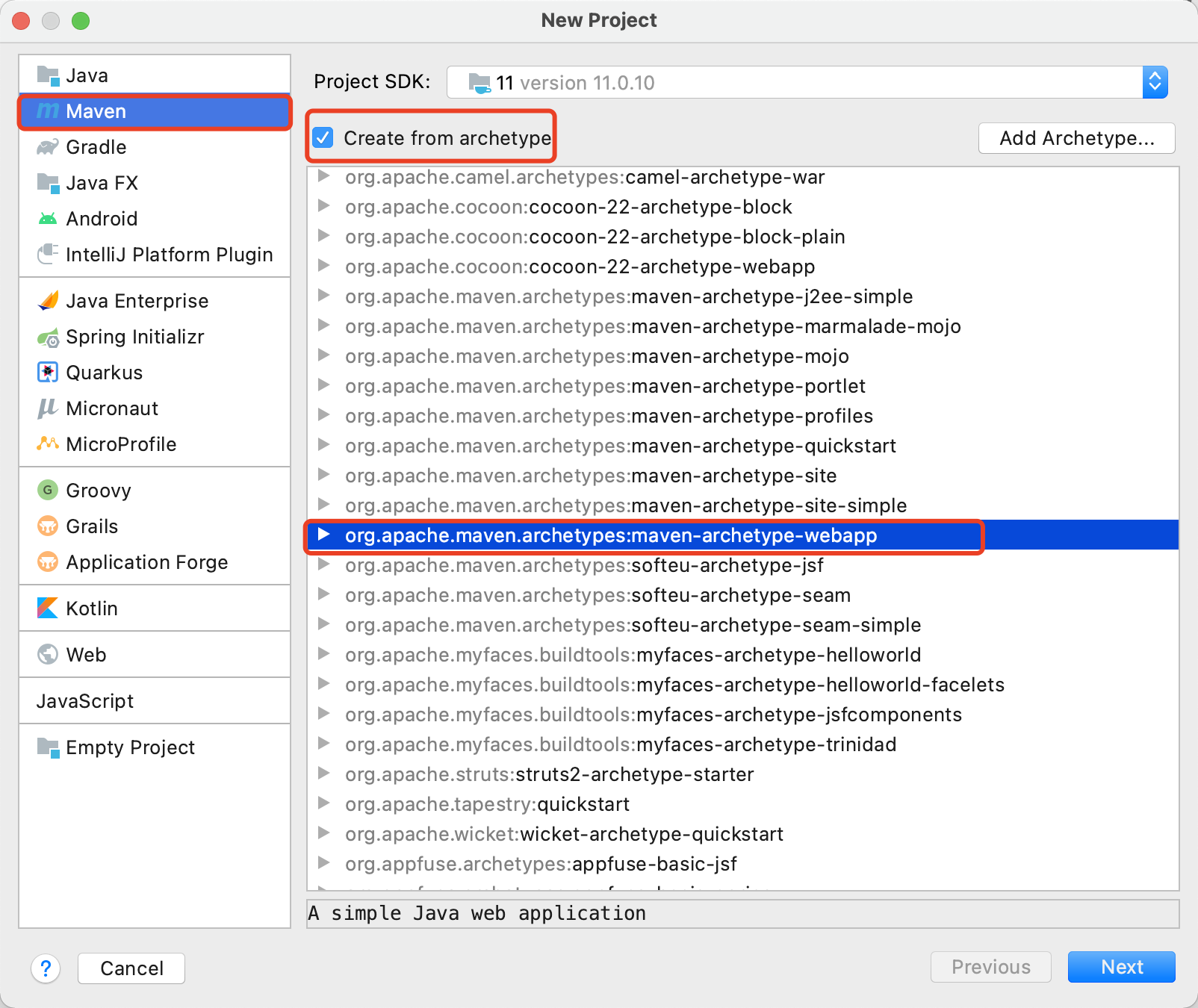Click the Next button
1198x1008 pixels.
[1121, 967]
